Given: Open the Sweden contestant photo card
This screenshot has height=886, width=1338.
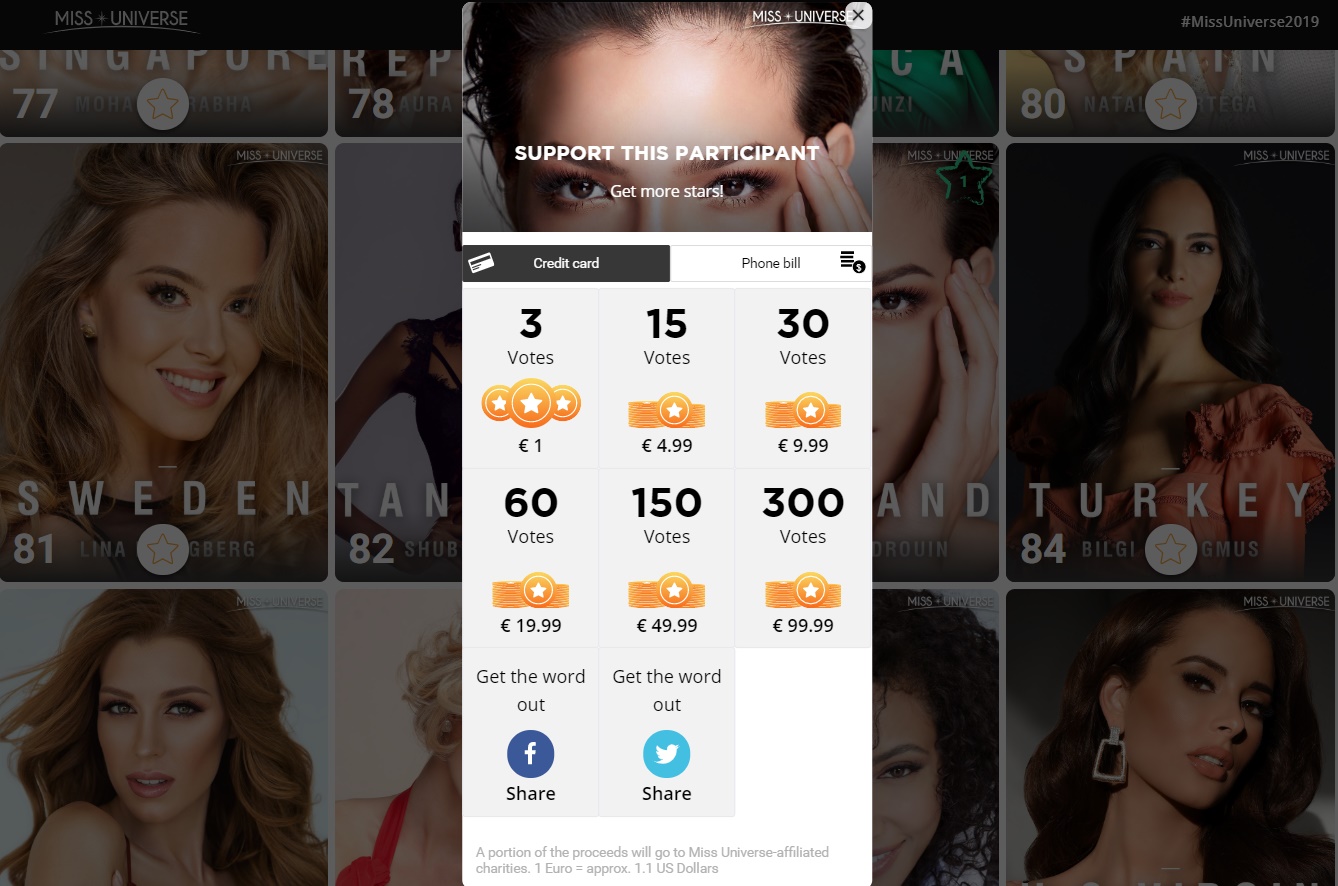Looking at the screenshot, I should (164, 362).
